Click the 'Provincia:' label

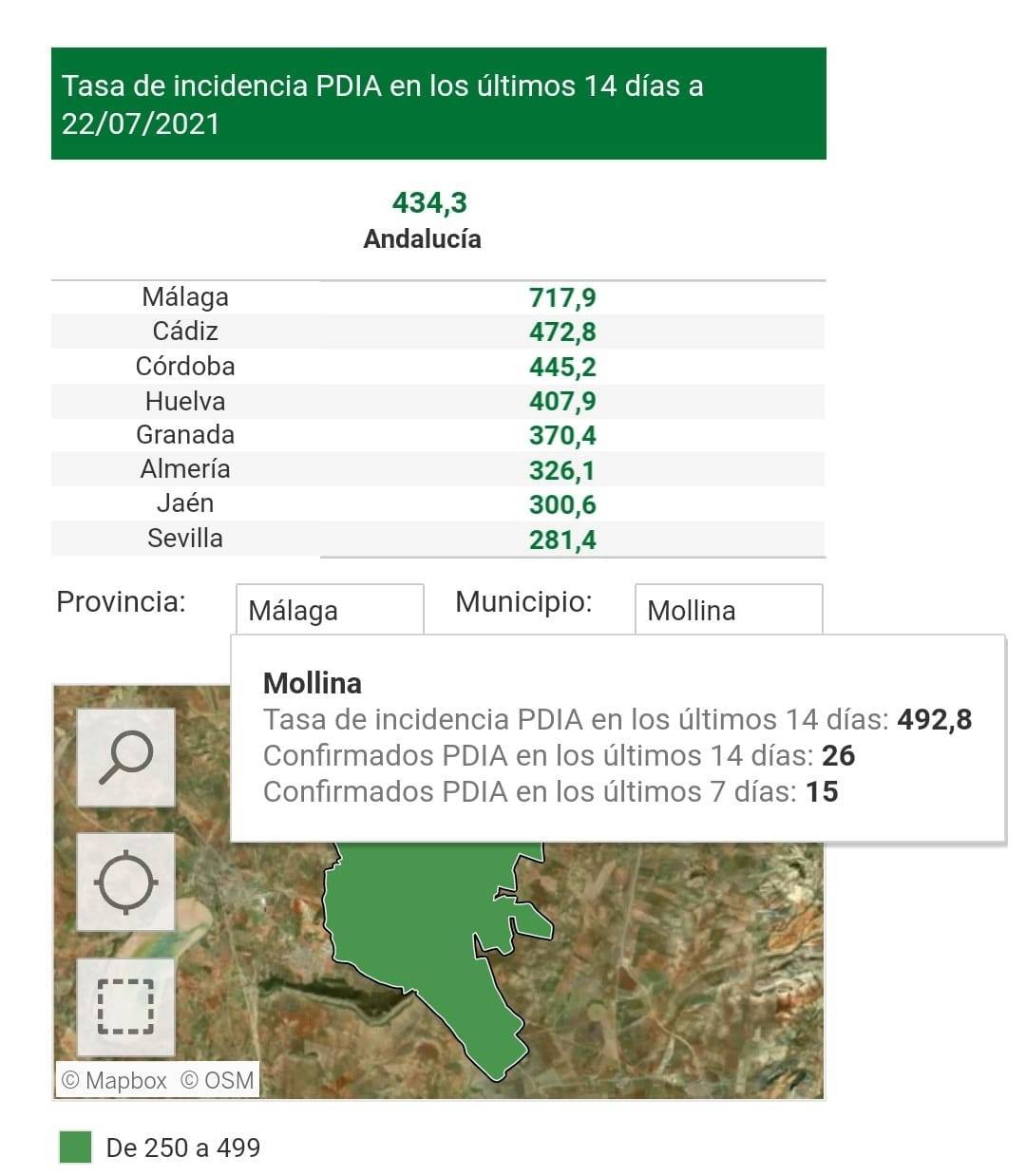[x=121, y=601]
